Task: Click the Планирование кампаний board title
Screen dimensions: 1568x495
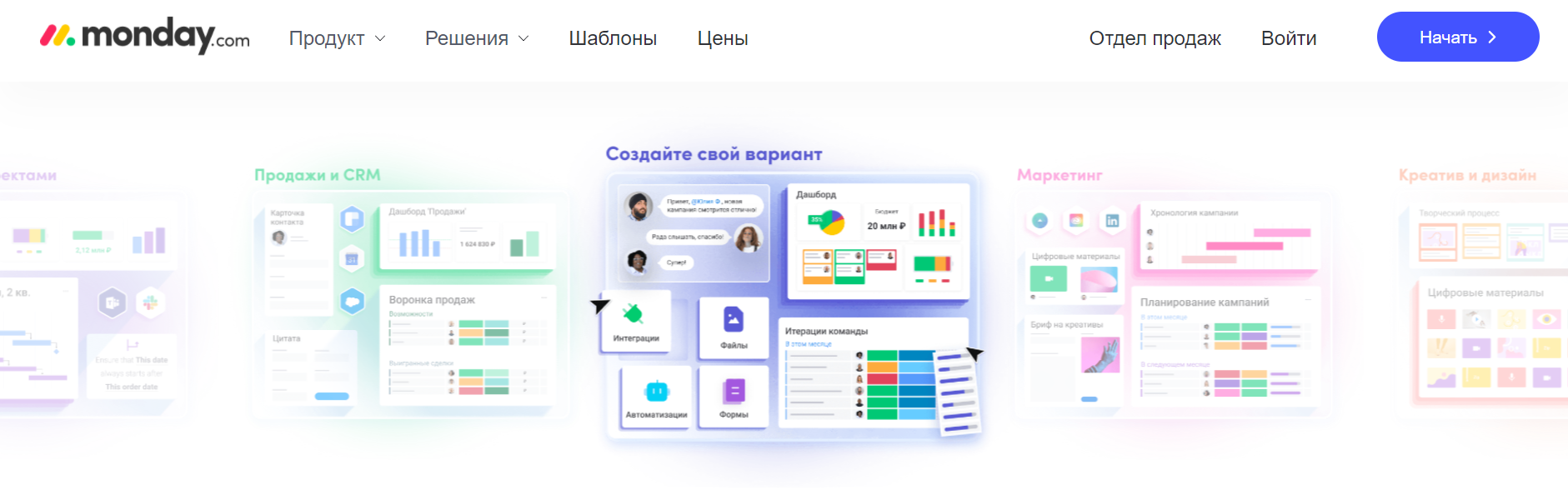Action: [1205, 302]
